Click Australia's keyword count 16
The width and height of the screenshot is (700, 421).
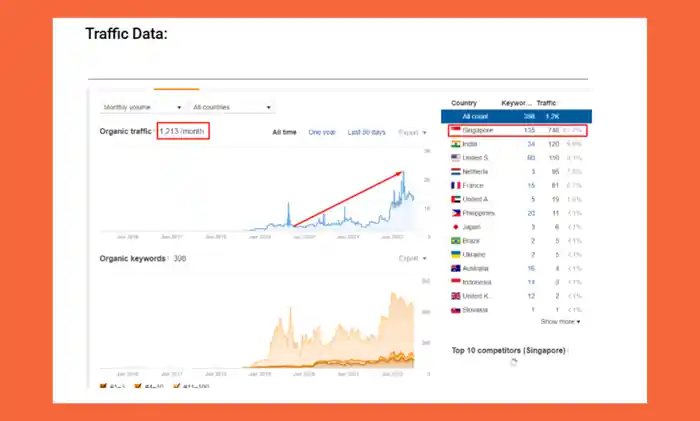tap(531, 268)
